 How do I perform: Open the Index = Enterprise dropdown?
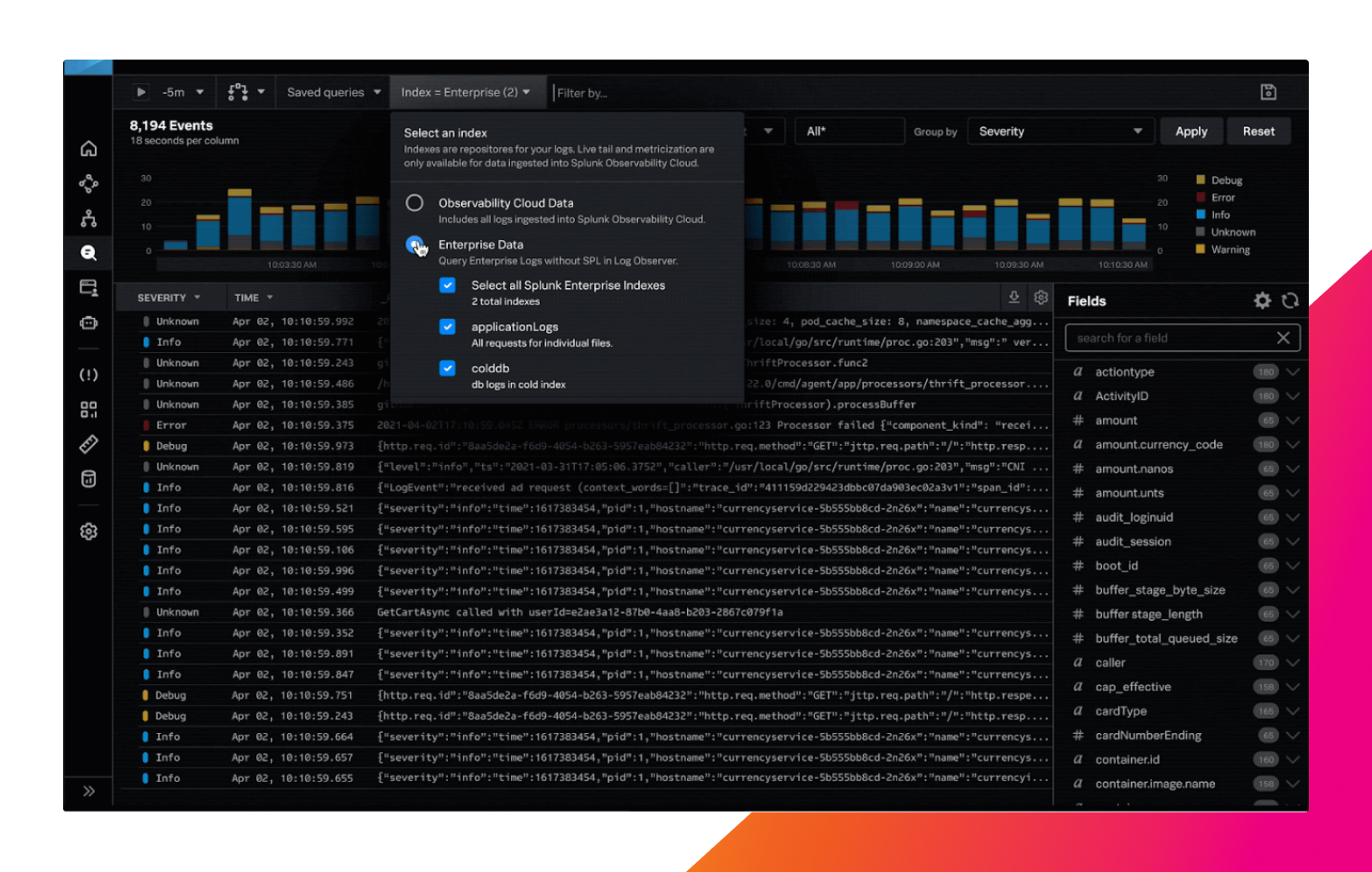coord(463,91)
